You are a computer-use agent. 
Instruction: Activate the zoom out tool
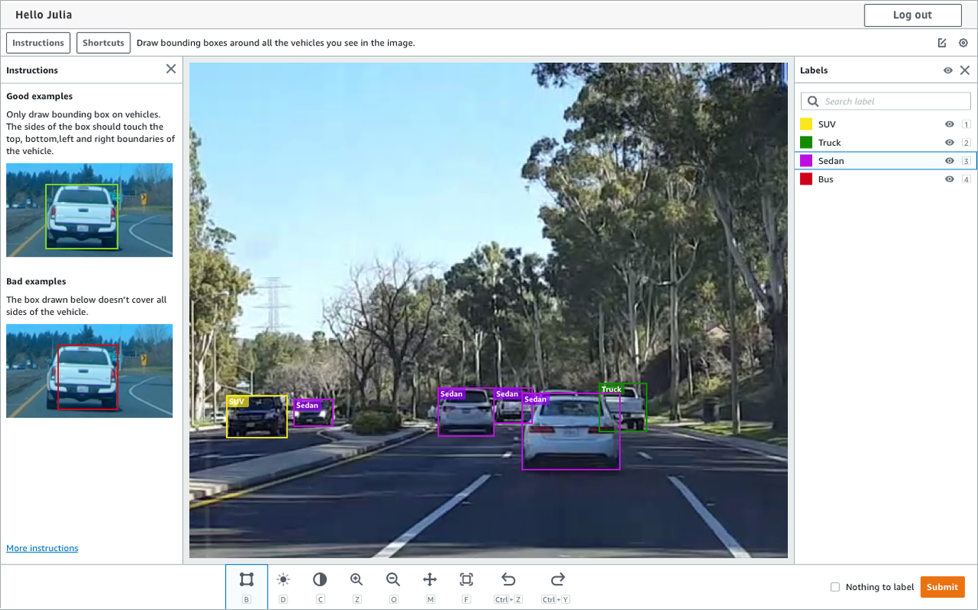pyautogui.click(x=392, y=580)
